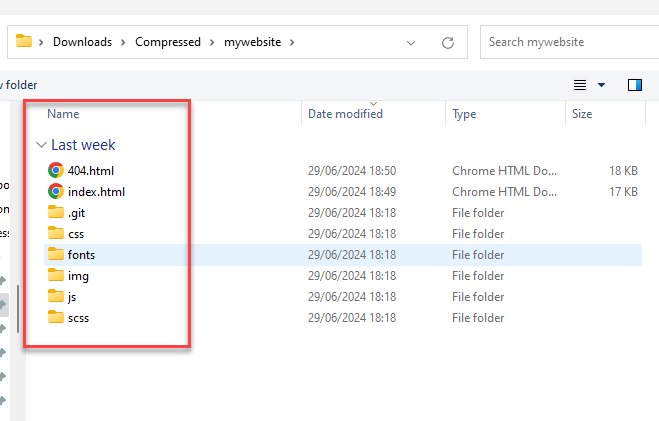Sort by the Type column header

[x=464, y=114]
